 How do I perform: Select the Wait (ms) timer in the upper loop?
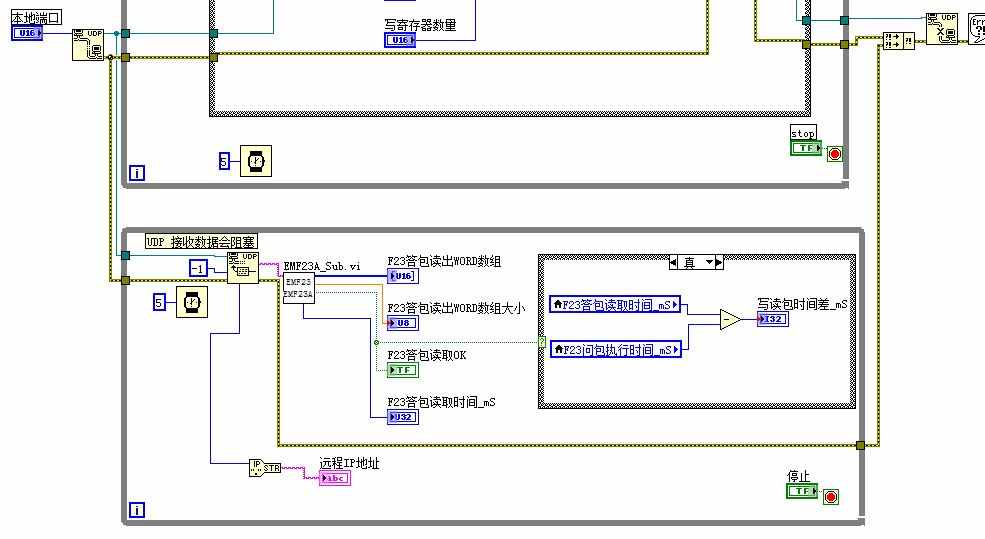(x=256, y=161)
